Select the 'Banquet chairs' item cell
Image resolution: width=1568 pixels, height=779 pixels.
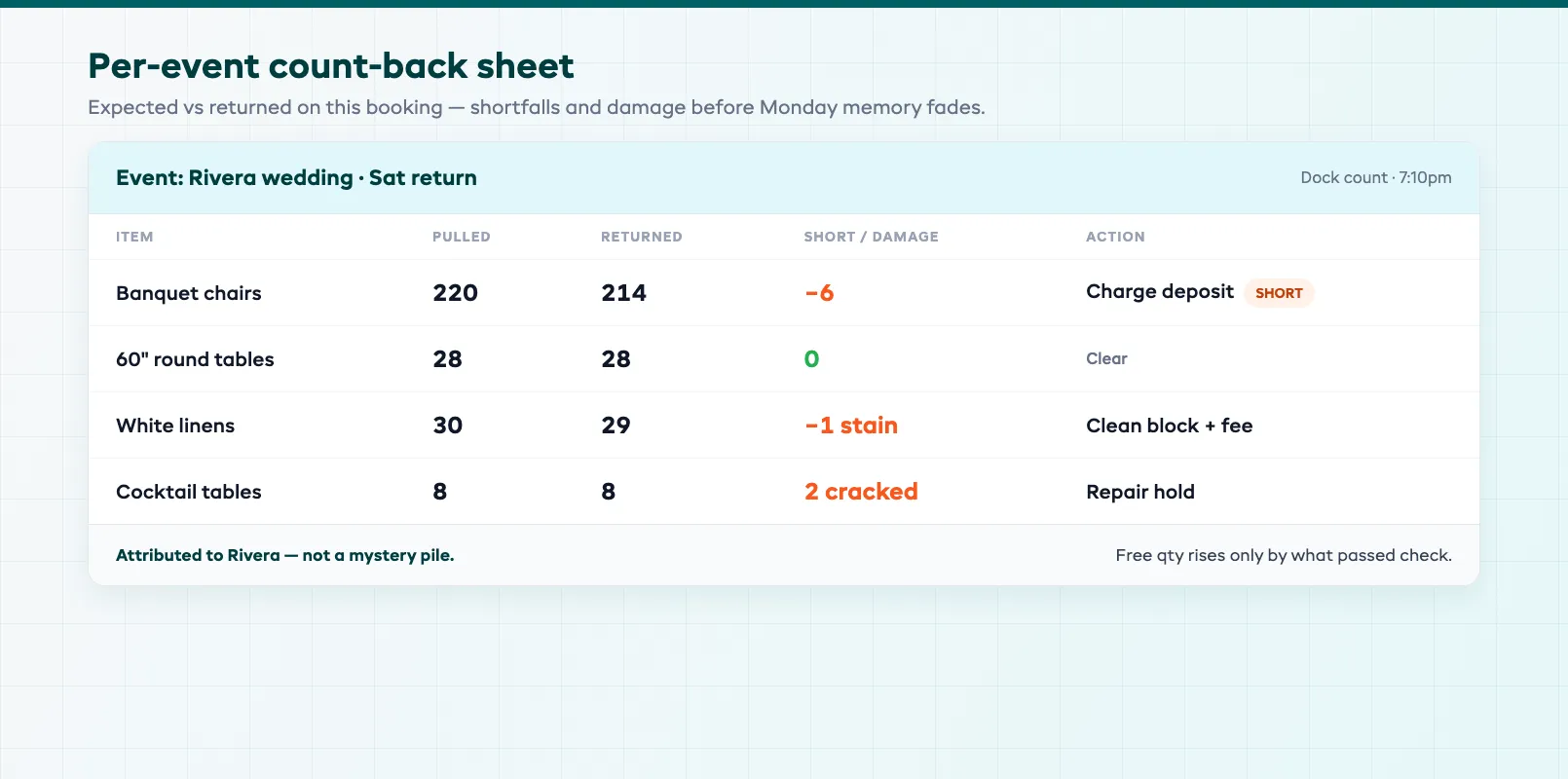point(189,293)
